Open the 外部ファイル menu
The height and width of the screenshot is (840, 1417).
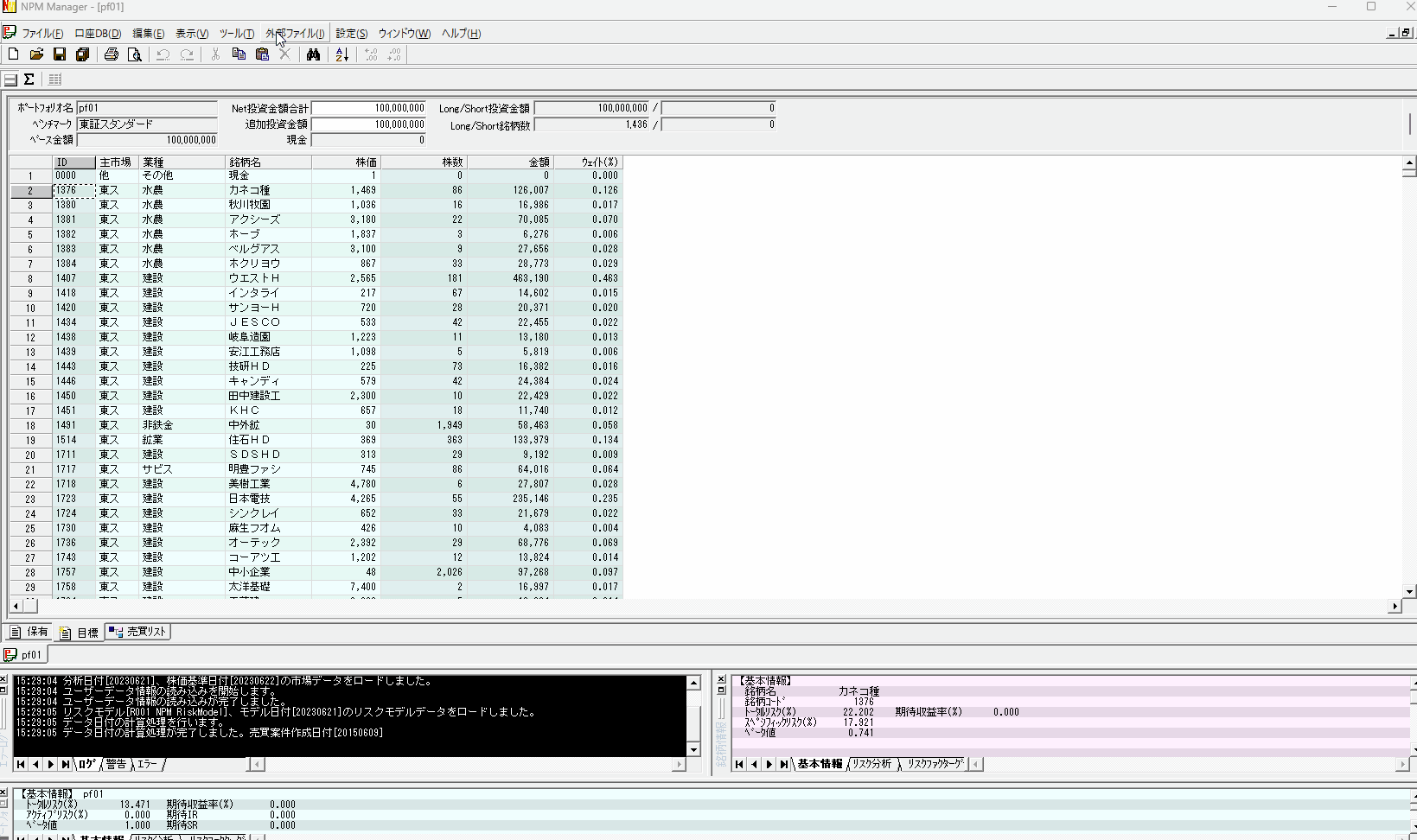point(295,34)
